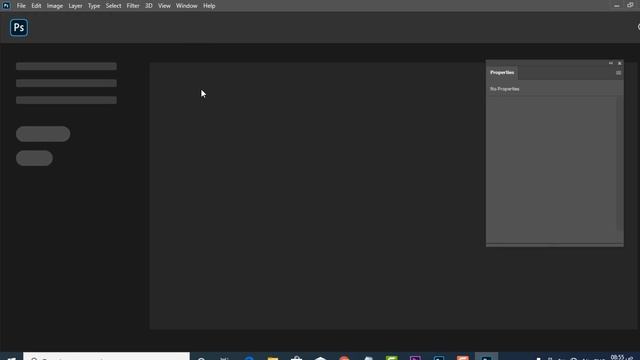Click the "No Properties" text
Viewport: 640px width, 360px height.
(504, 89)
